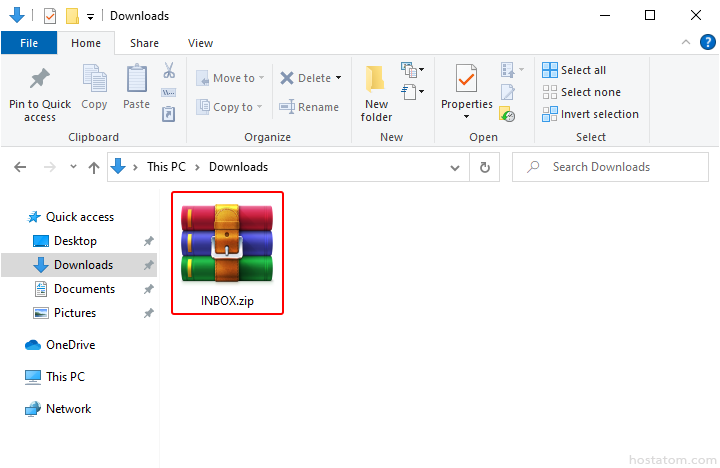Minimize the Downloads window
The width and height of the screenshot is (720, 468).
coord(605,16)
